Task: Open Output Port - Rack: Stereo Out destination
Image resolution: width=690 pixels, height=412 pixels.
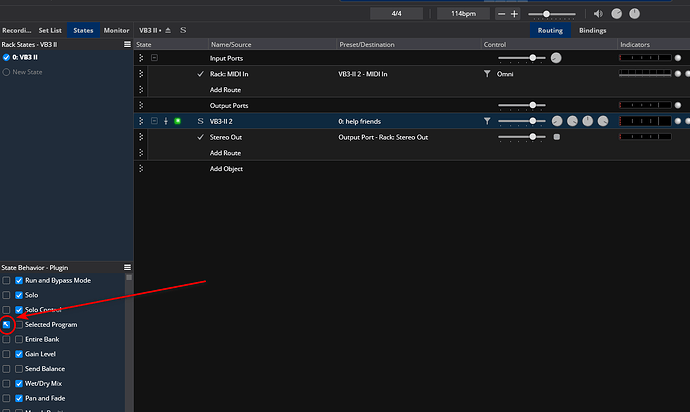Action: 383,137
